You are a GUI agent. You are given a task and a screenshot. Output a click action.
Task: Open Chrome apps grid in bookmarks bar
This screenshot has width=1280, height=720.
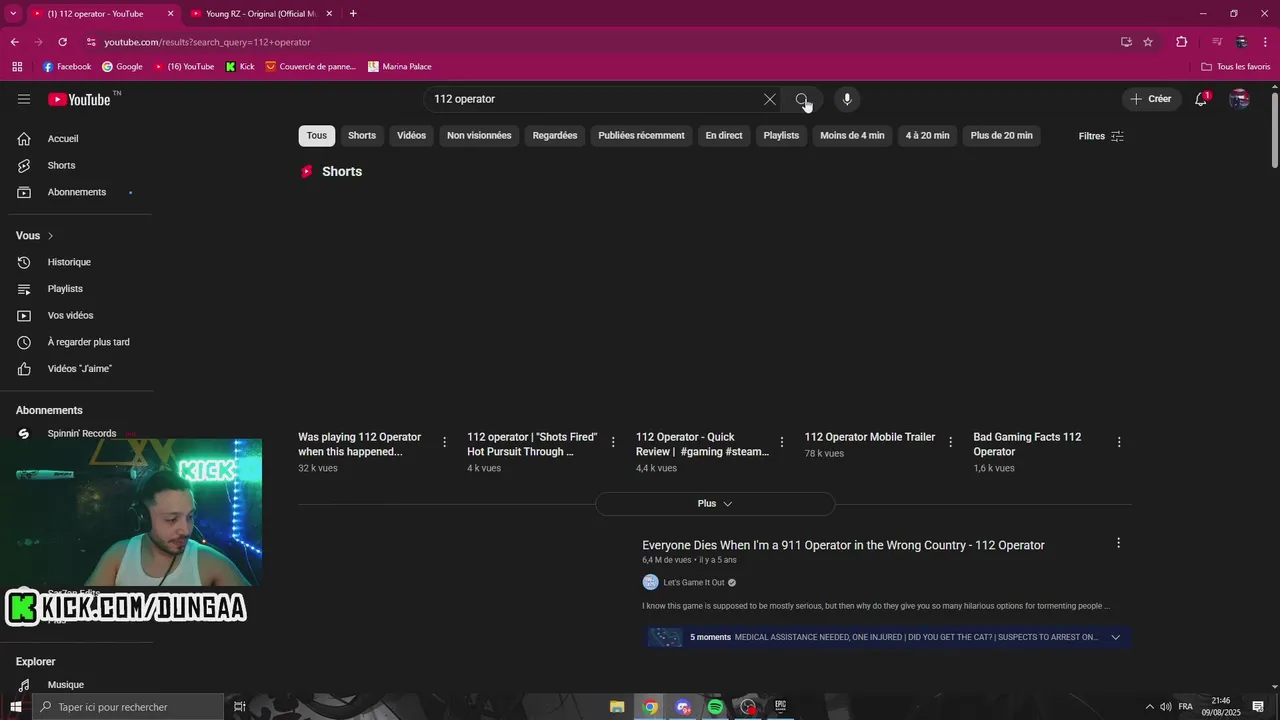click(17, 67)
